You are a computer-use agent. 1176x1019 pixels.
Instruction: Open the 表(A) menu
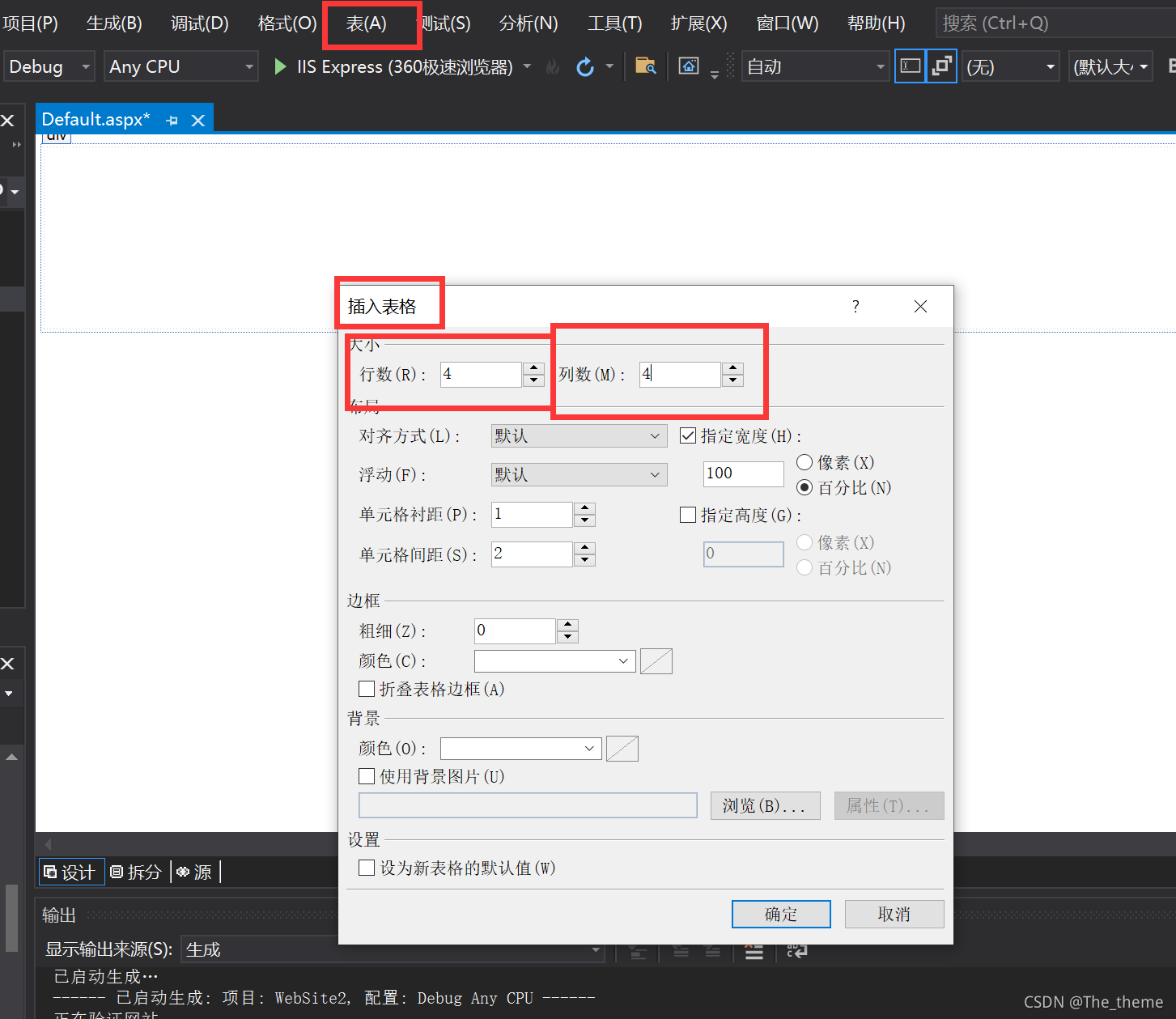pyautogui.click(x=367, y=23)
